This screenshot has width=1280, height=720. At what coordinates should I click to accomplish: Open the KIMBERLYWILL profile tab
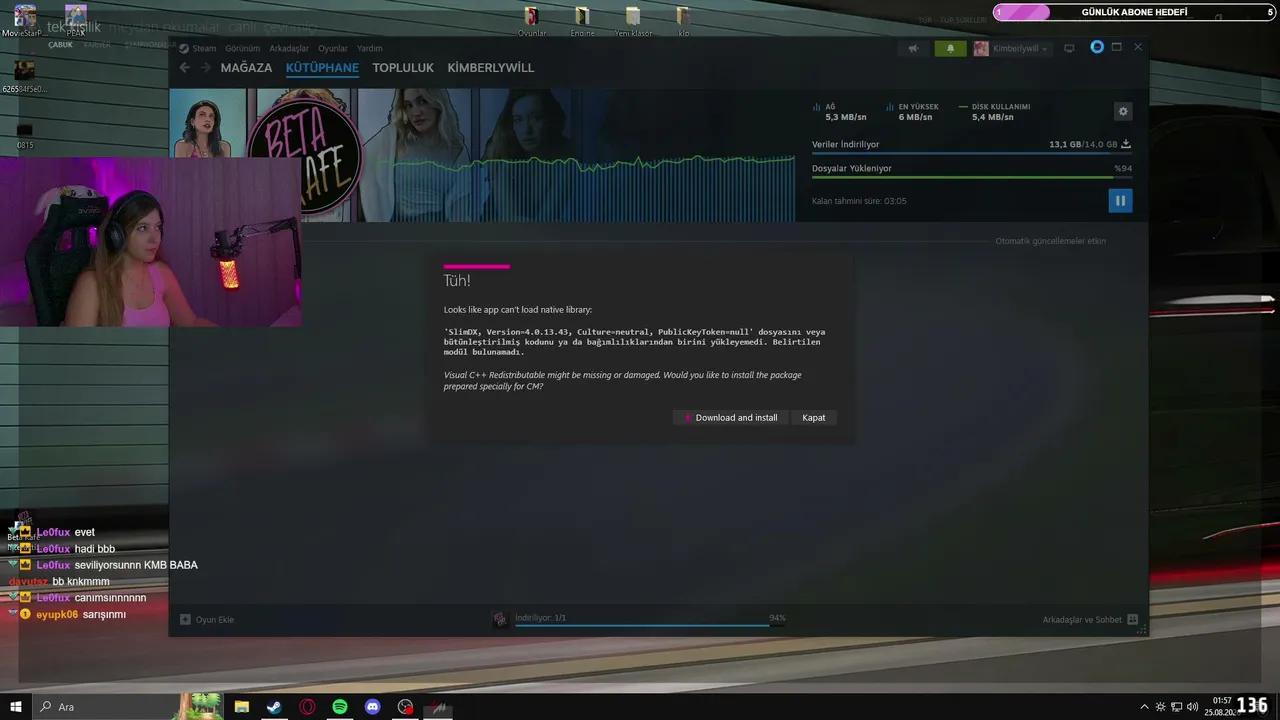point(491,68)
